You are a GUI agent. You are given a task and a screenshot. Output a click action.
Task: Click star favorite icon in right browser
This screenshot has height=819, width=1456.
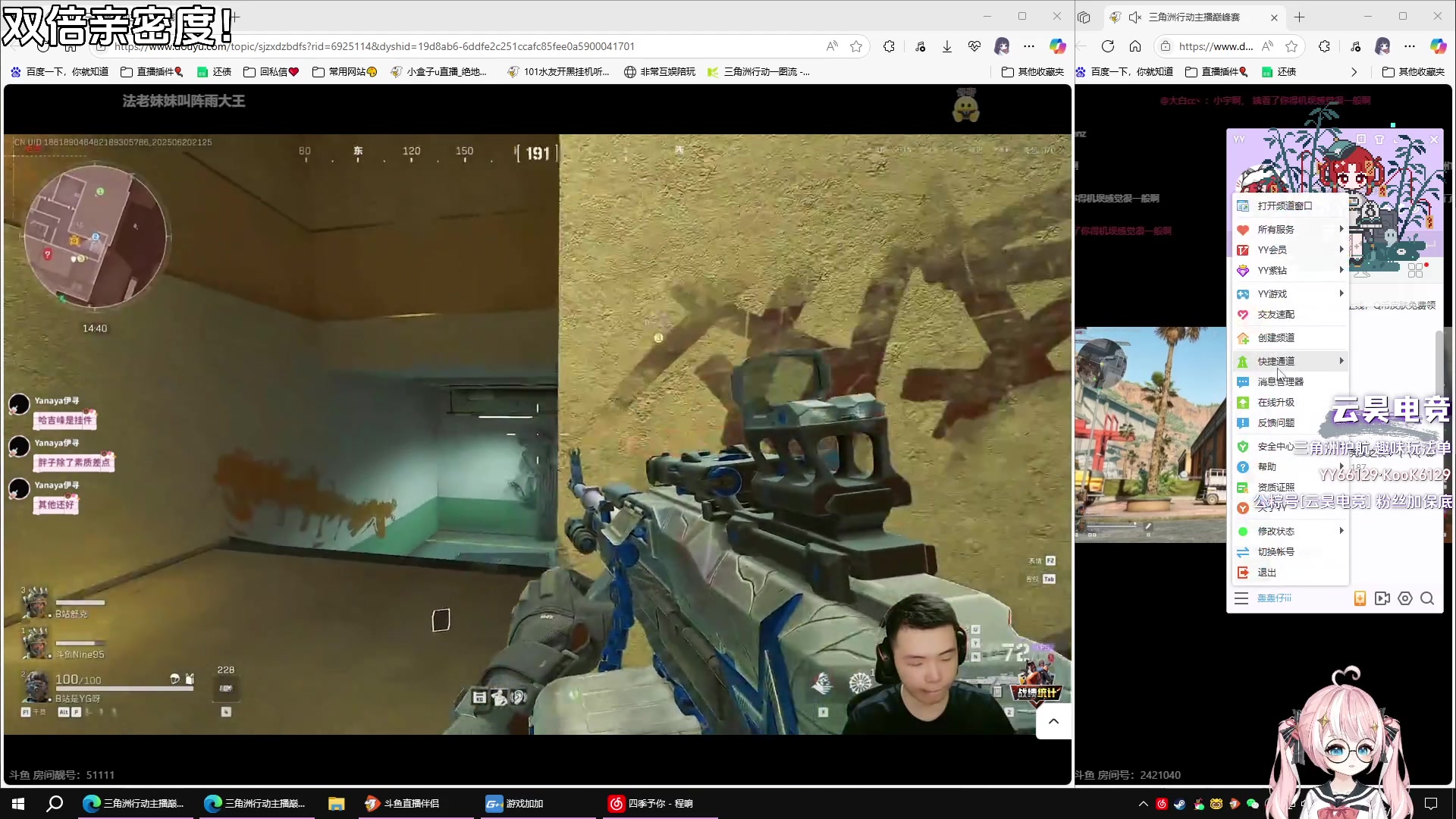tap(1291, 46)
